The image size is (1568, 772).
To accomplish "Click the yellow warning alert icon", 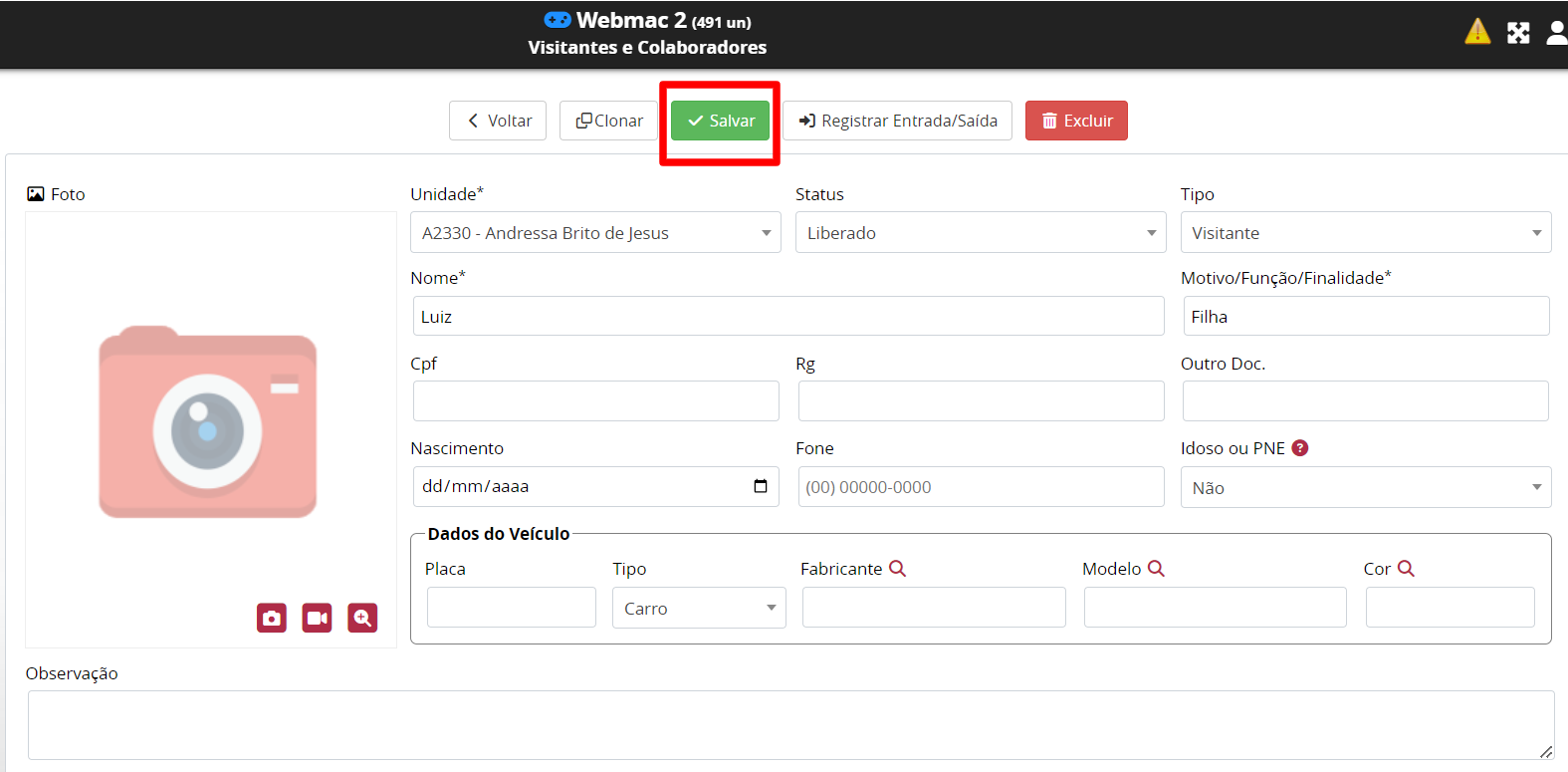I will point(1477,32).
